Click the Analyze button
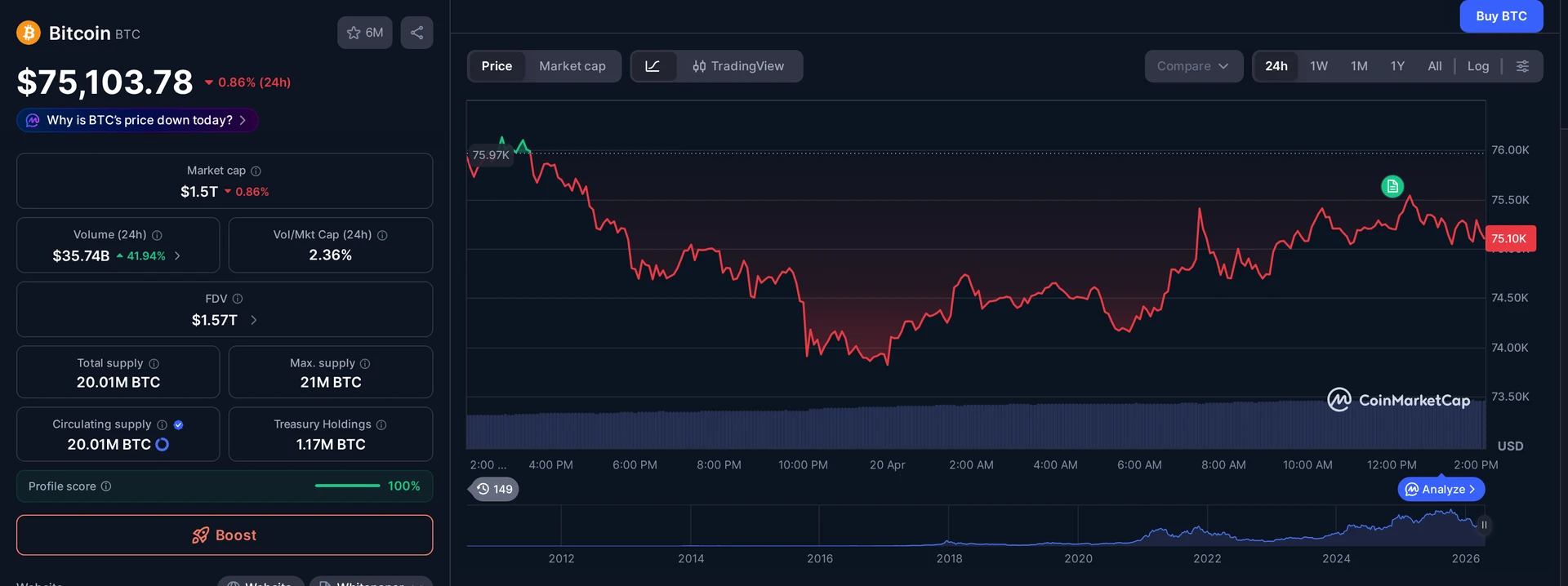Viewport: 1568px width, 586px height. 1441,489
